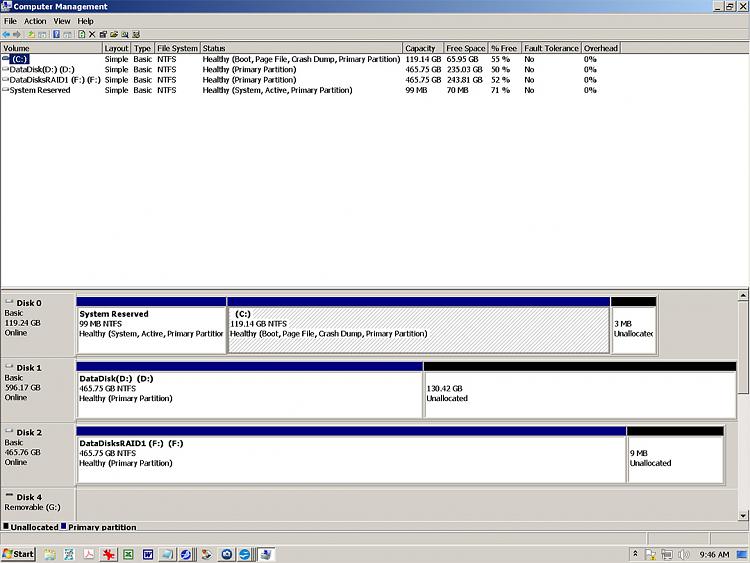Click the Disk 0 label panel
This screenshot has height=563, width=750.
(x=38, y=325)
